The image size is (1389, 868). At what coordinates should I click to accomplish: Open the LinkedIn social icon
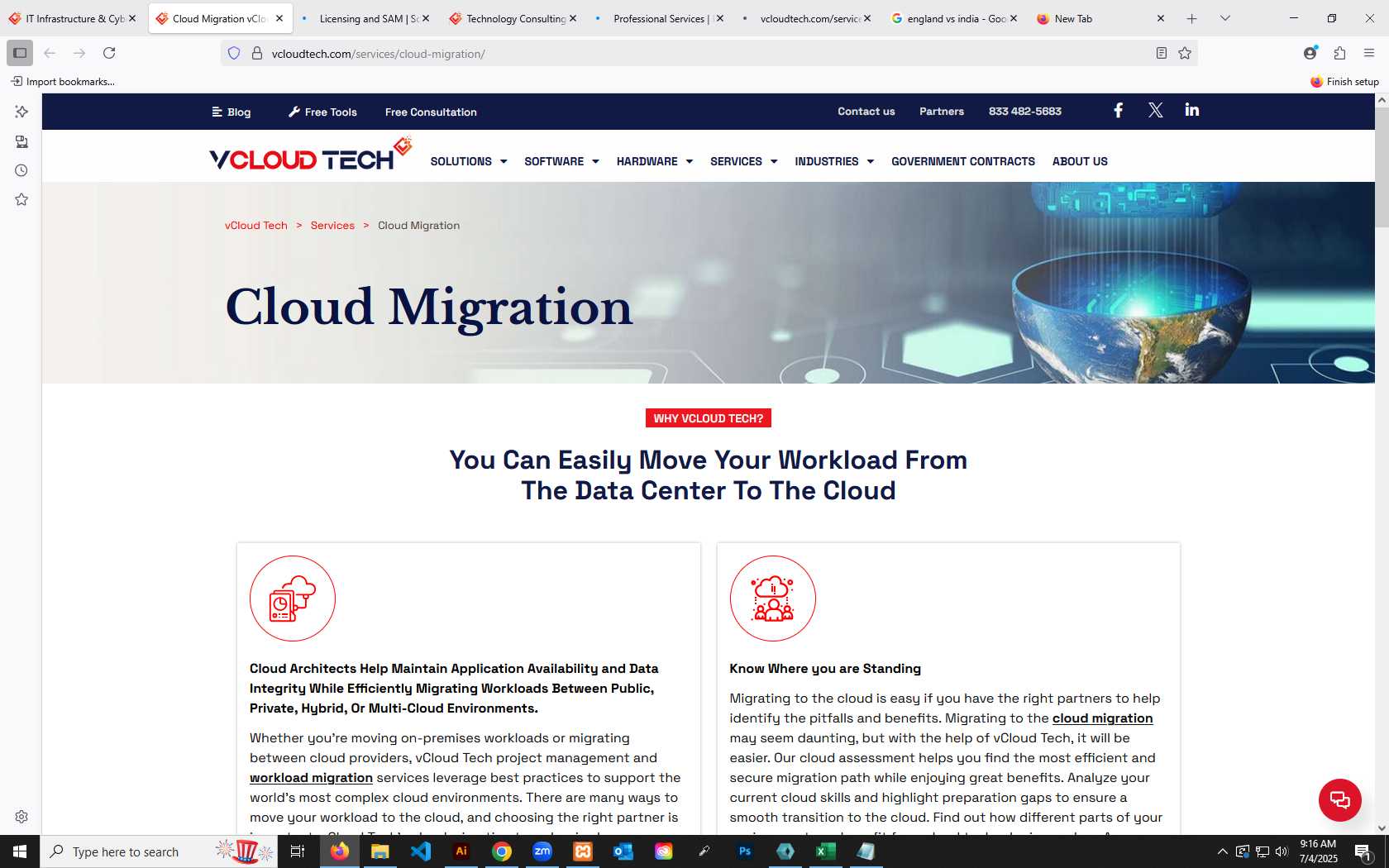(1191, 110)
